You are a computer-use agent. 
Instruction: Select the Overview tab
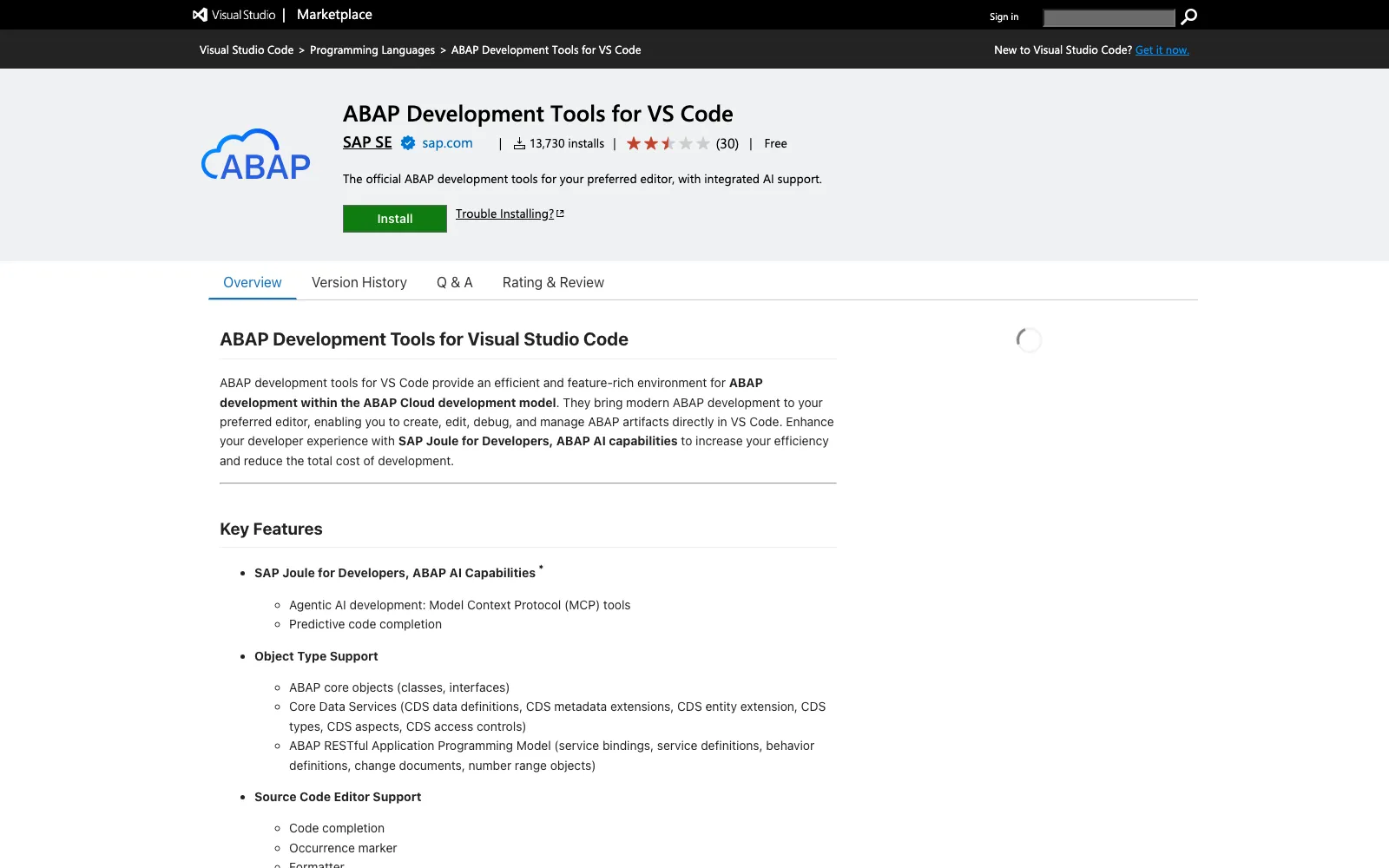click(x=253, y=282)
